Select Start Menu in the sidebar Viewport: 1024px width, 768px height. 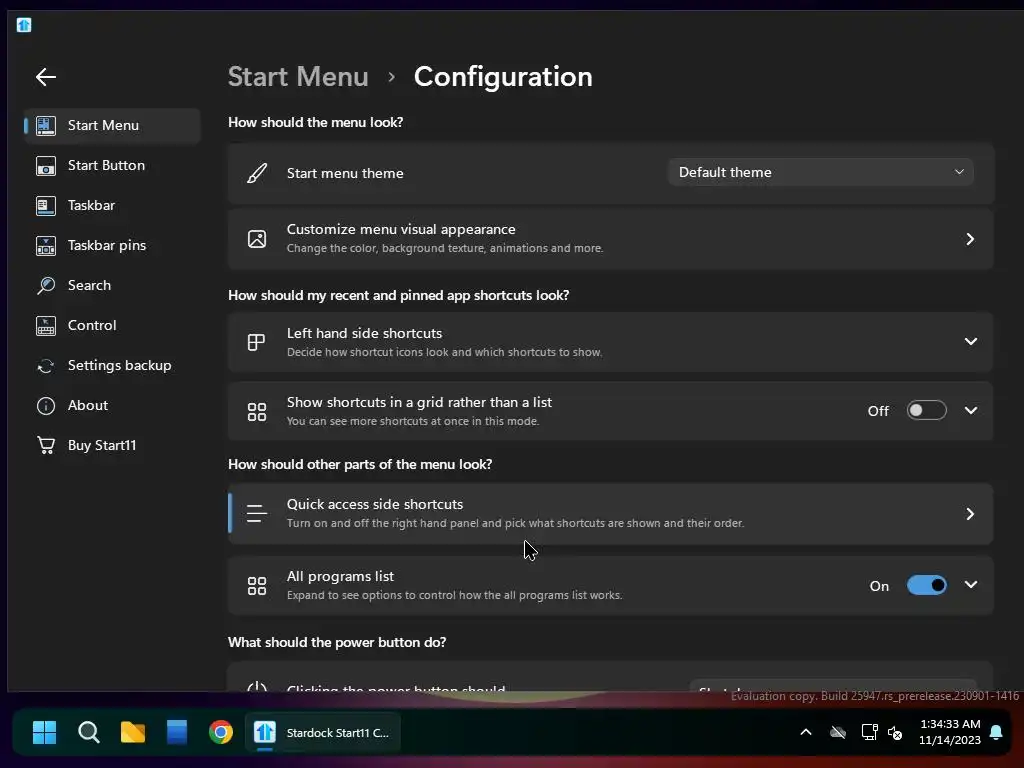pos(112,125)
